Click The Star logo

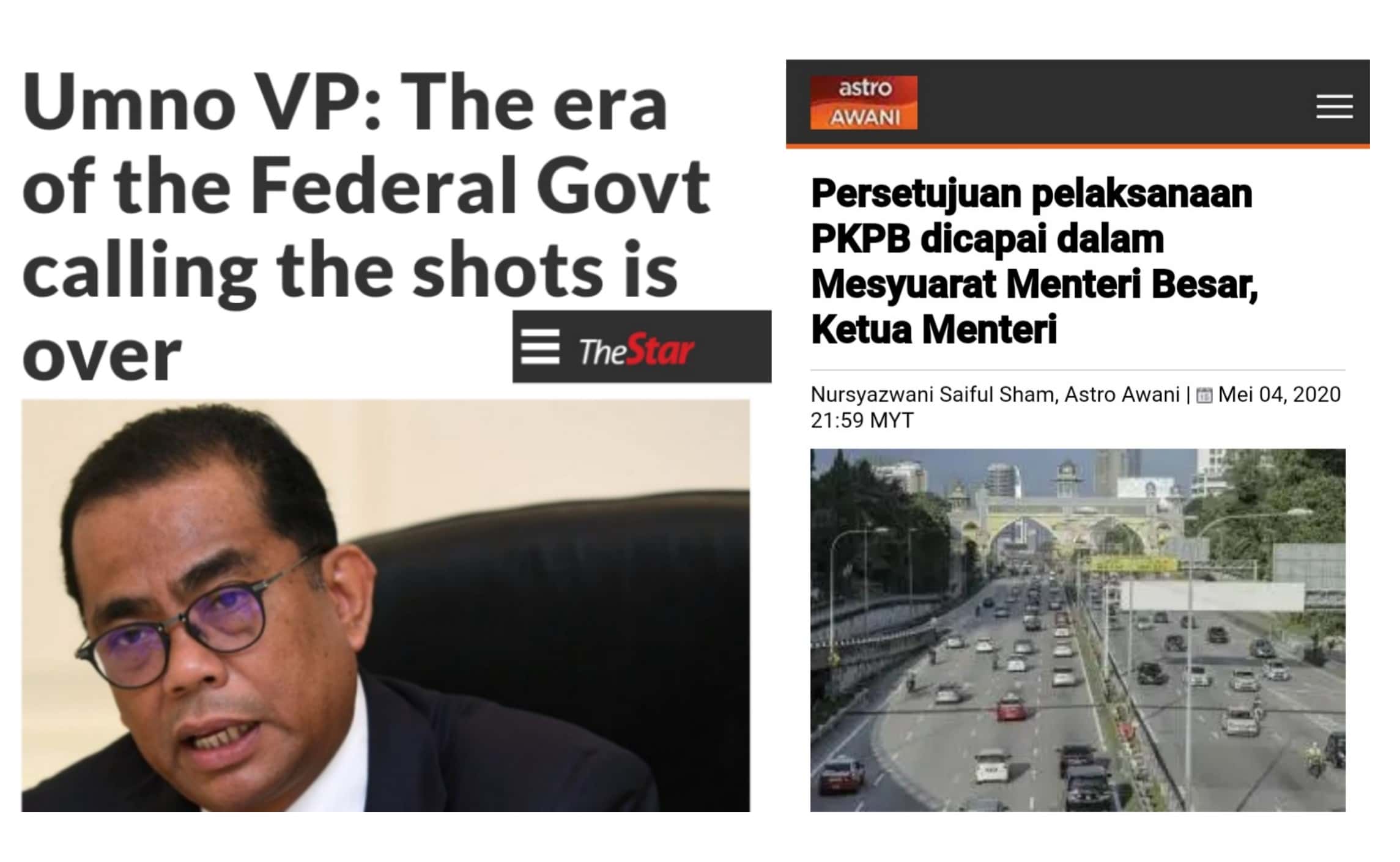point(636,350)
